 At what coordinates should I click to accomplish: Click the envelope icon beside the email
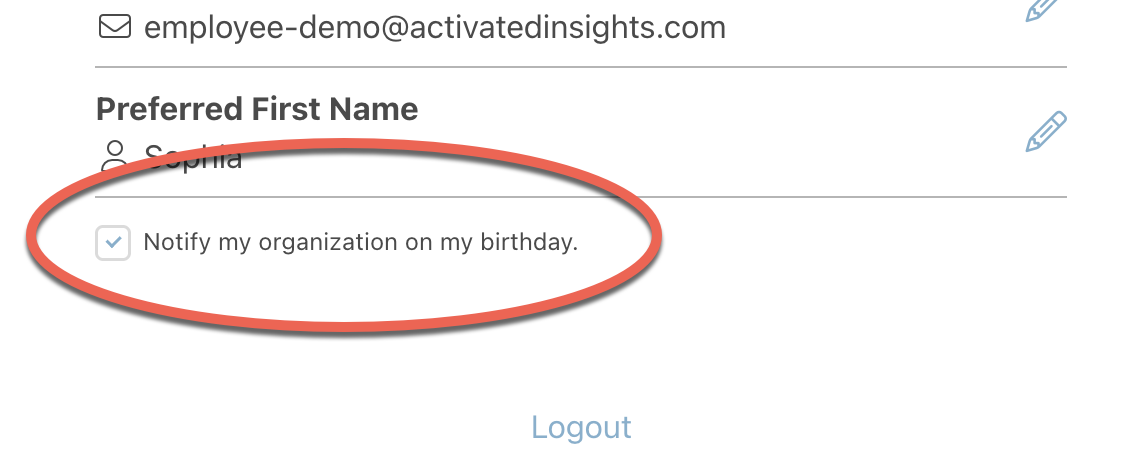[114, 27]
